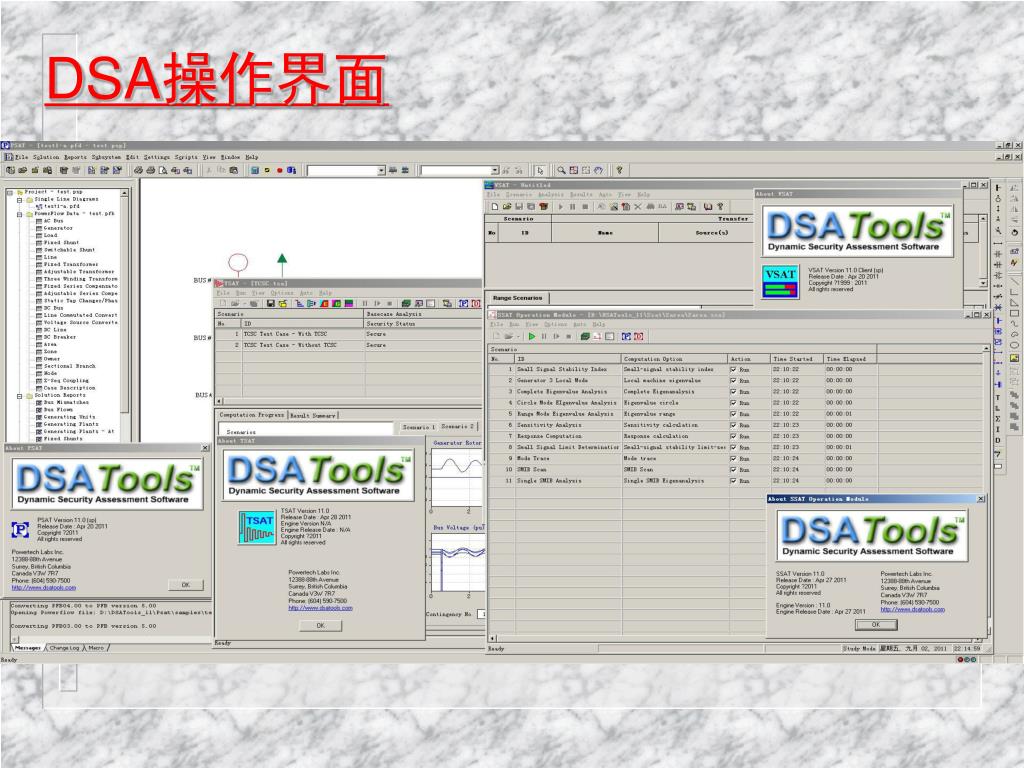The width and height of the screenshot is (1024, 768).
Task: Click the project tree scrollbar up arrow
Action: [124, 193]
